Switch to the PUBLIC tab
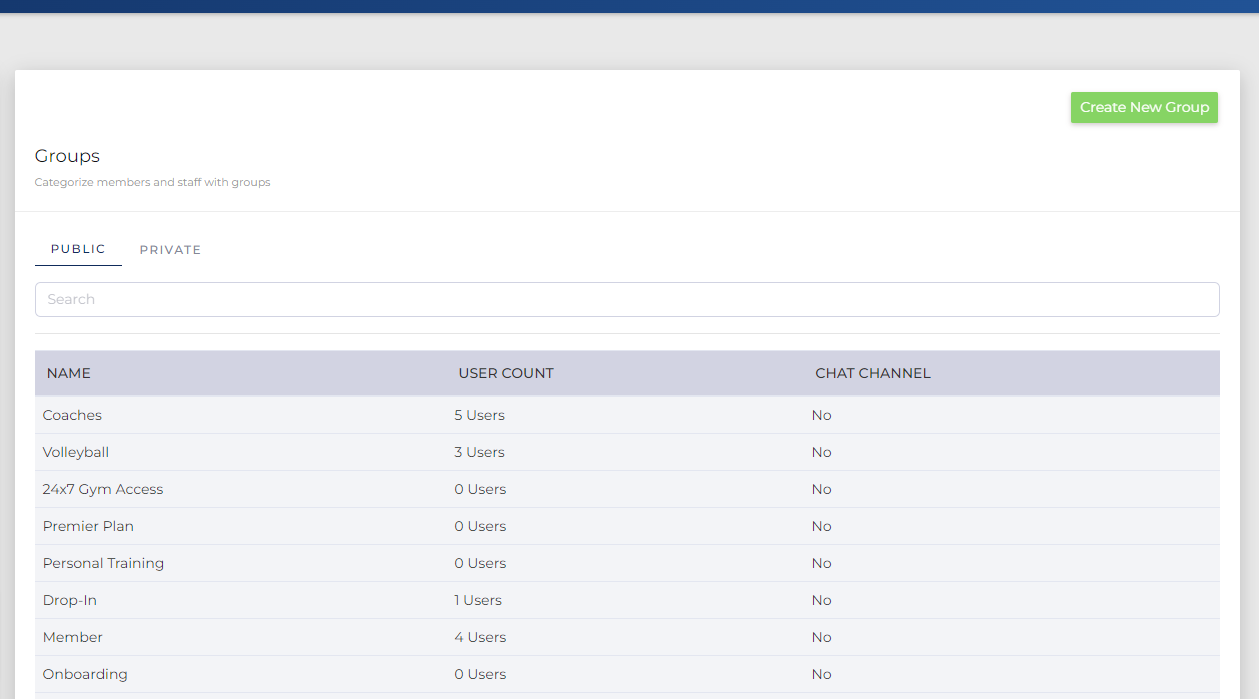This screenshot has width=1259, height=699. [78, 249]
